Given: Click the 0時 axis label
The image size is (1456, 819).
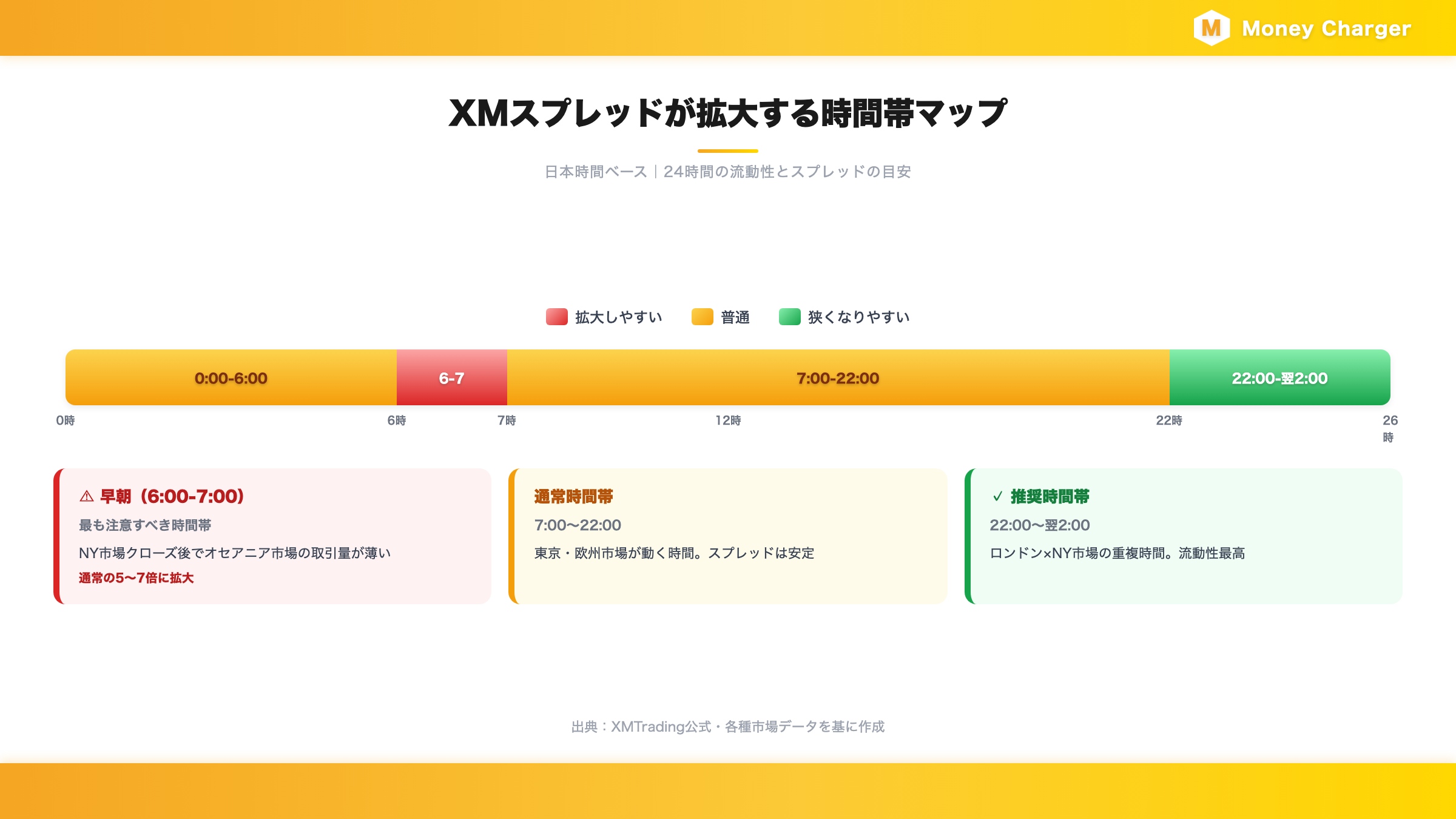Looking at the screenshot, I should (66, 420).
